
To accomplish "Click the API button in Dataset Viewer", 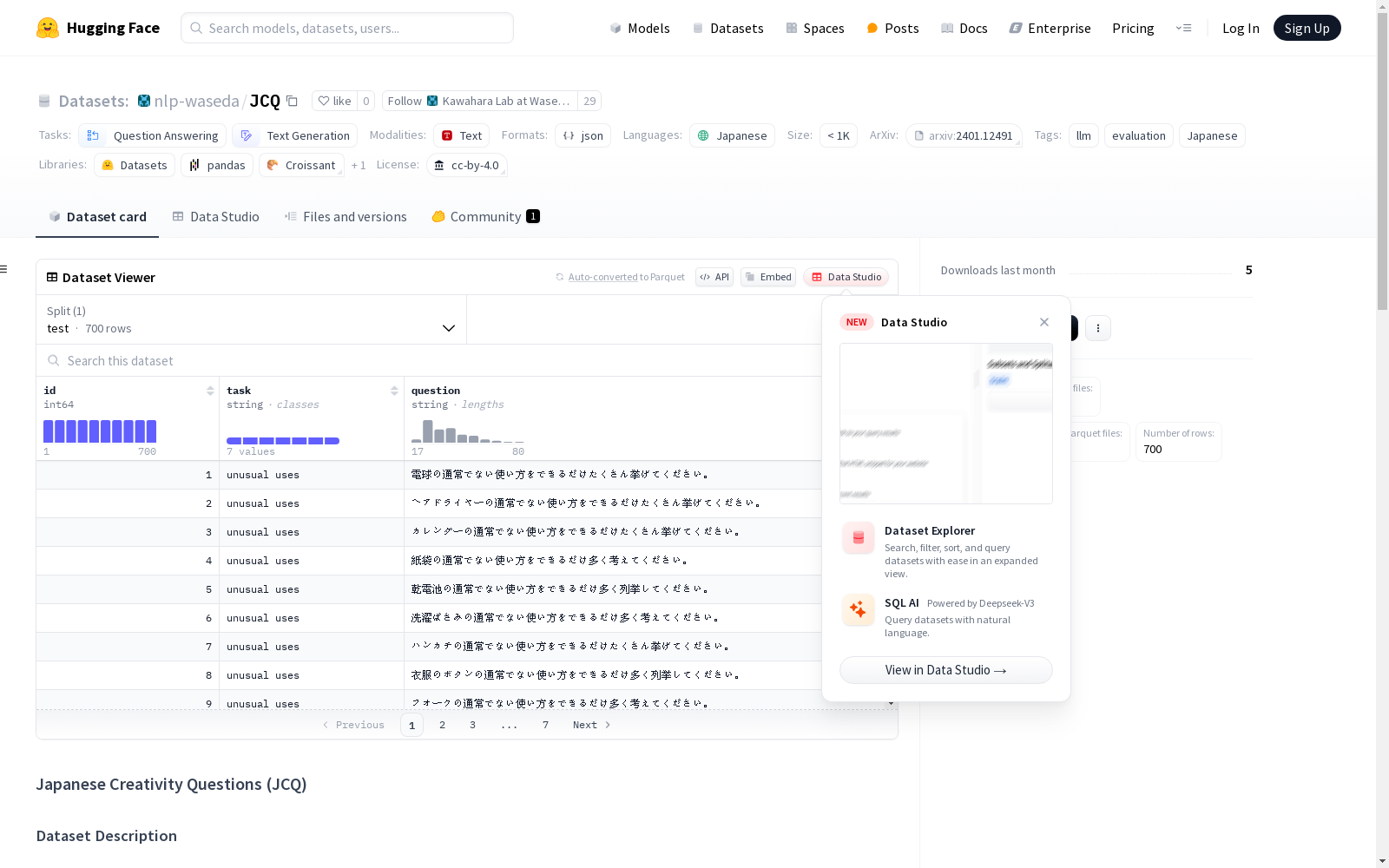I will [714, 277].
